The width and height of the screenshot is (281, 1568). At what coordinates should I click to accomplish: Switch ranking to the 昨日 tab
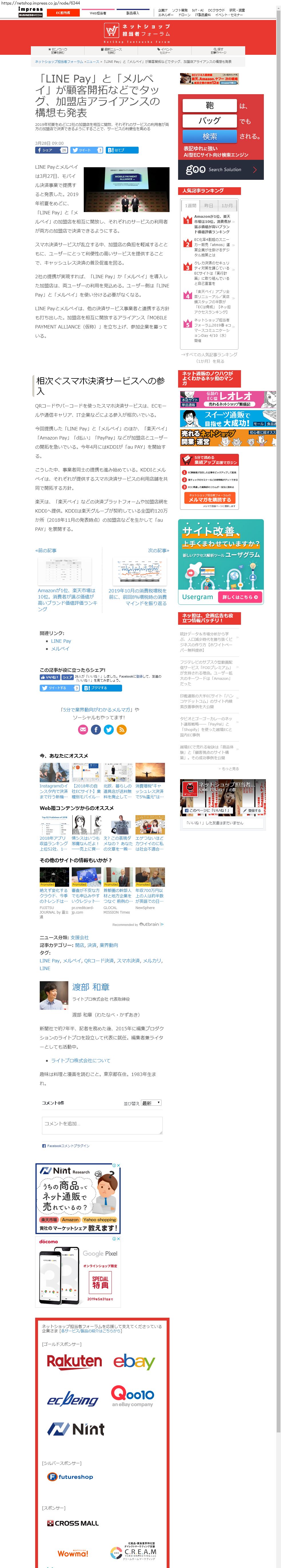(208, 206)
